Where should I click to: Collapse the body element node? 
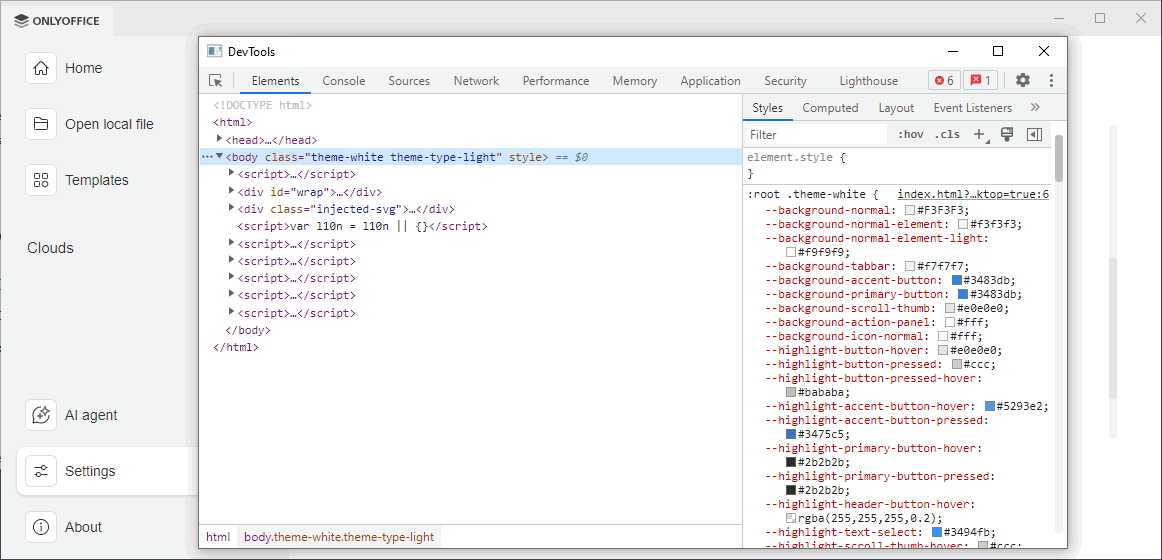point(219,156)
